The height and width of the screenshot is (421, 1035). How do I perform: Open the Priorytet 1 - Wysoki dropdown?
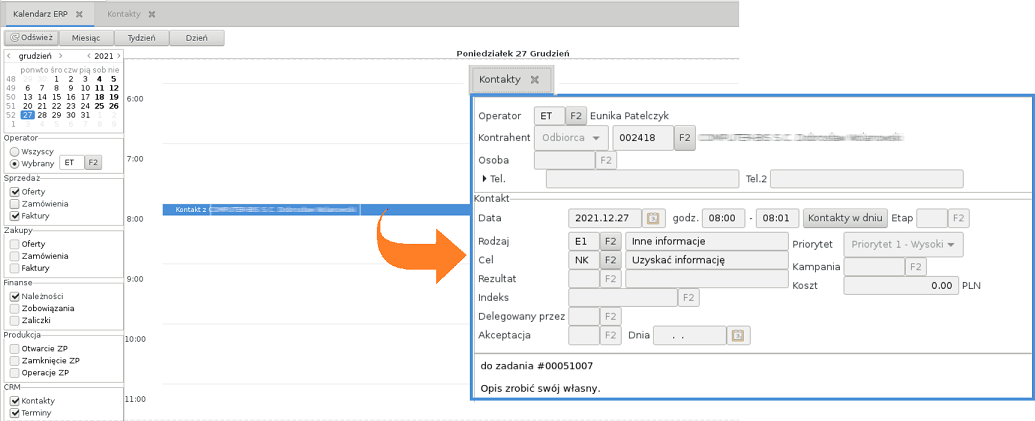[x=903, y=244]
